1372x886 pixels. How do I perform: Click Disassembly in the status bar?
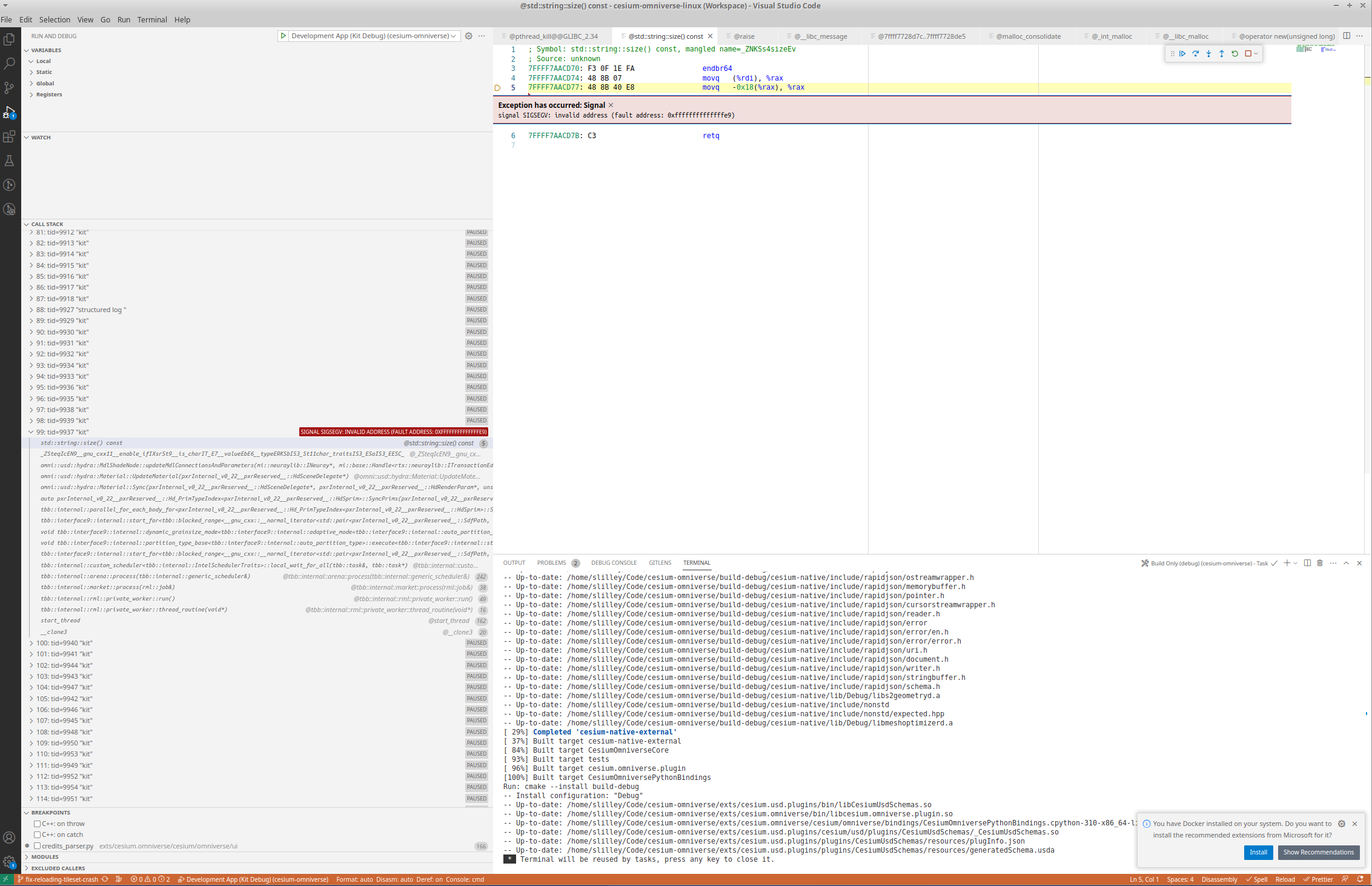point(1219,879)
